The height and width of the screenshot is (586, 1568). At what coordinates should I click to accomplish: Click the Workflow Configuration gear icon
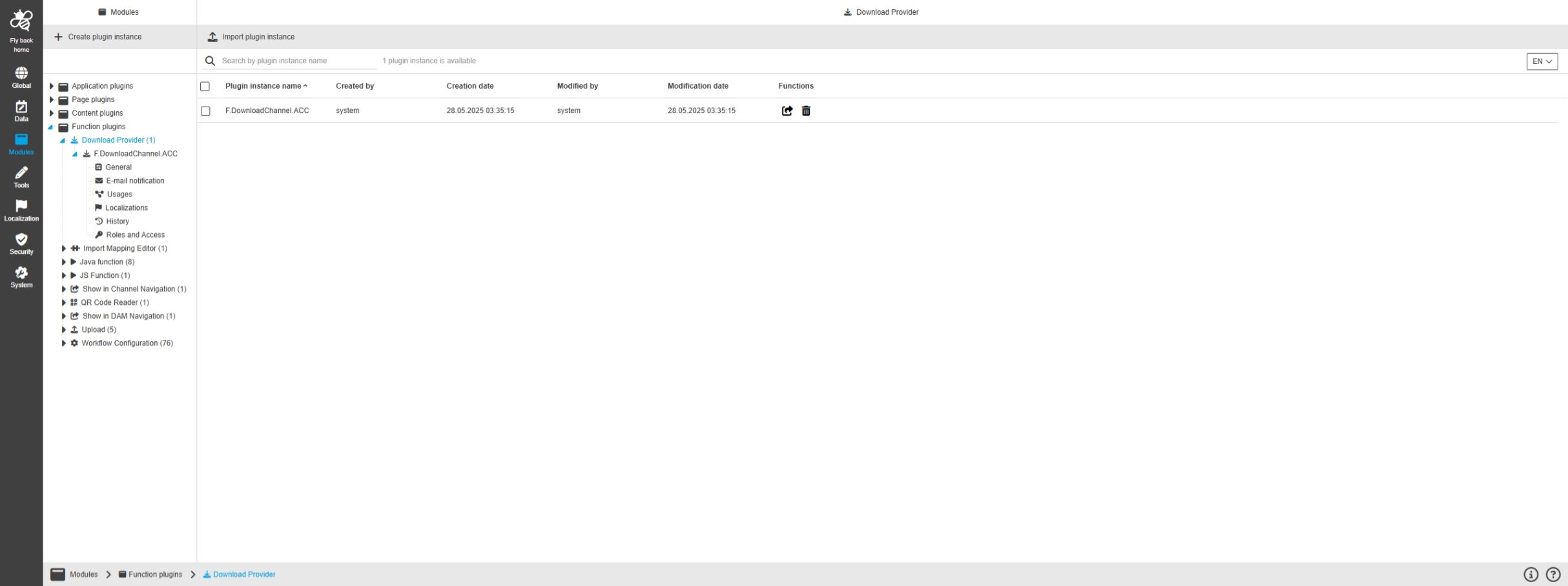[x=74, y=343]
